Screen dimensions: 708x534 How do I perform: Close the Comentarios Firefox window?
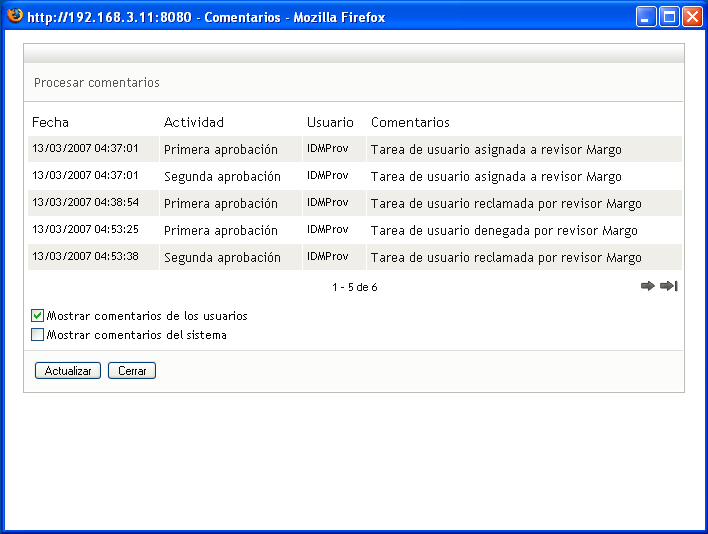pyautogui.click(x=692, y=17)
